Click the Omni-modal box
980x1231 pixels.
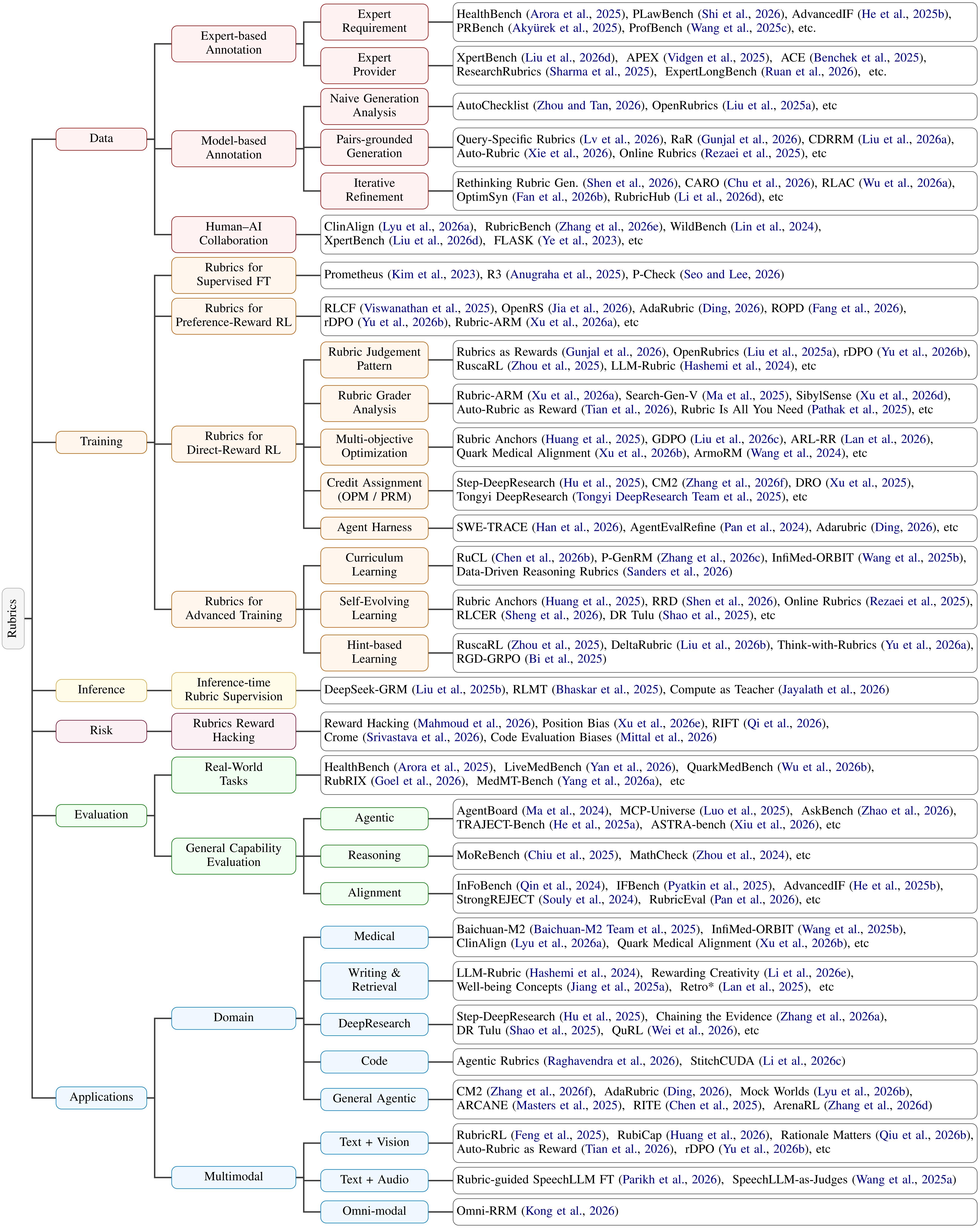(x=374, y=1212)
